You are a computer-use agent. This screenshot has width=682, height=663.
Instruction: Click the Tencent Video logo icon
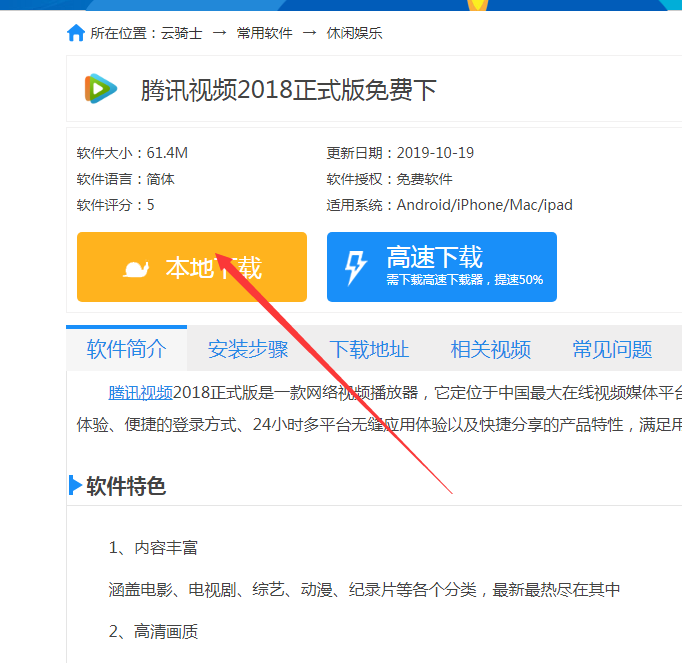100,89
